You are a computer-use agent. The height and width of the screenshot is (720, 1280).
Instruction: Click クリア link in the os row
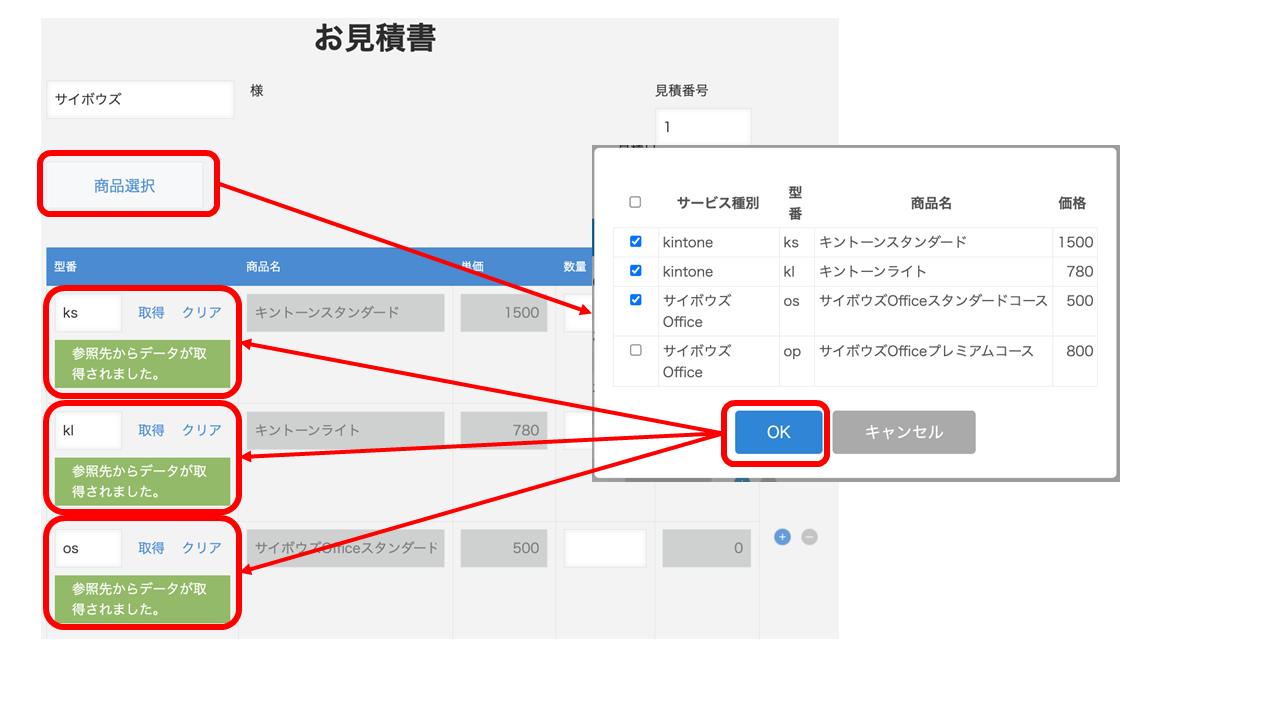(202, 548)
